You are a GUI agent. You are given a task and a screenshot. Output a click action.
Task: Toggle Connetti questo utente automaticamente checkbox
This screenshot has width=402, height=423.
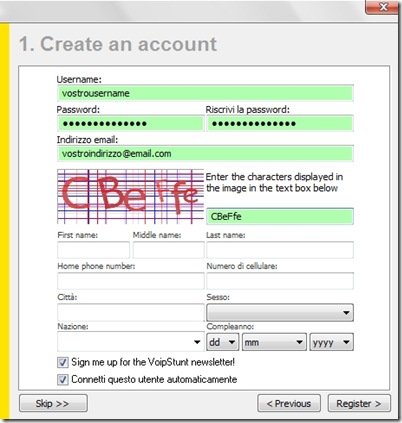tap(63, 380)
